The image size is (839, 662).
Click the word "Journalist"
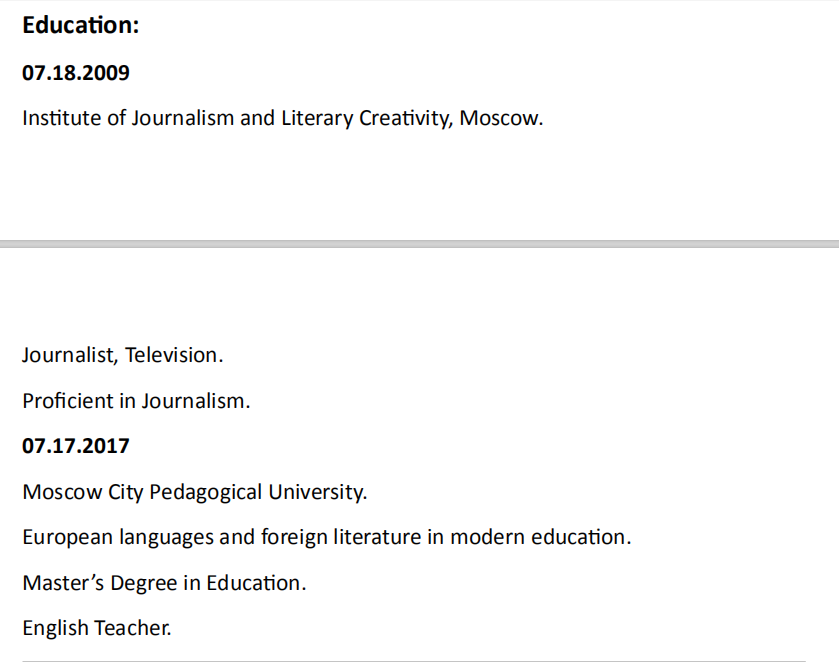(66, 355)
